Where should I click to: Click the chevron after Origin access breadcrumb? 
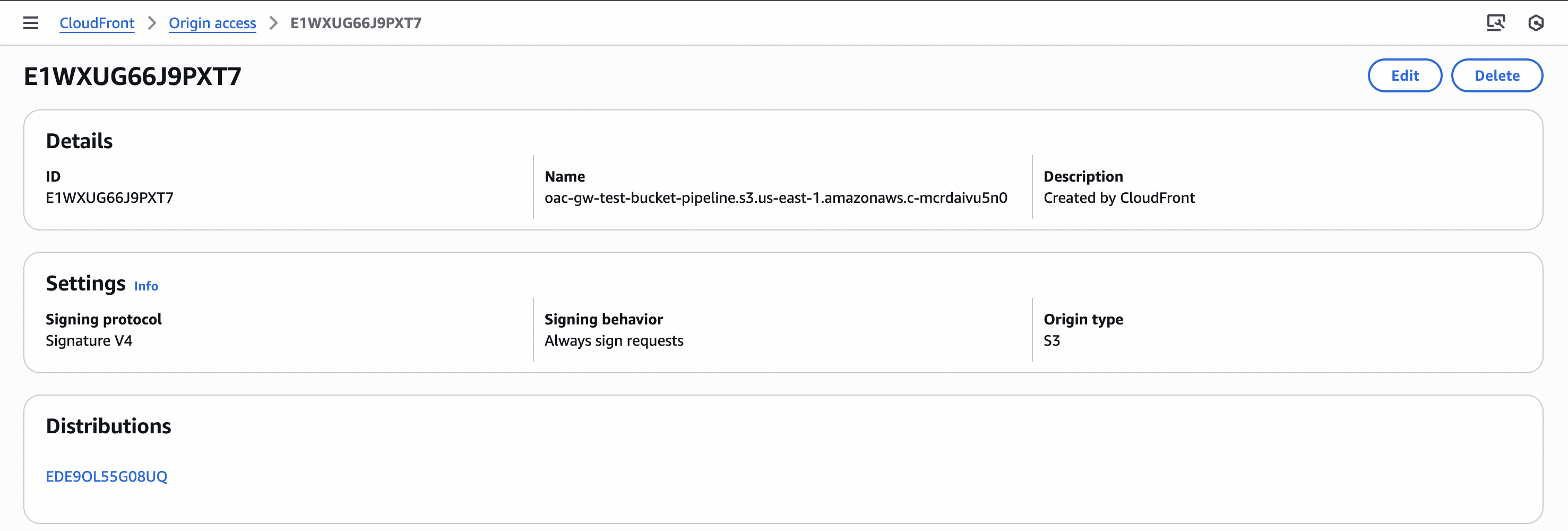(273, 23)
